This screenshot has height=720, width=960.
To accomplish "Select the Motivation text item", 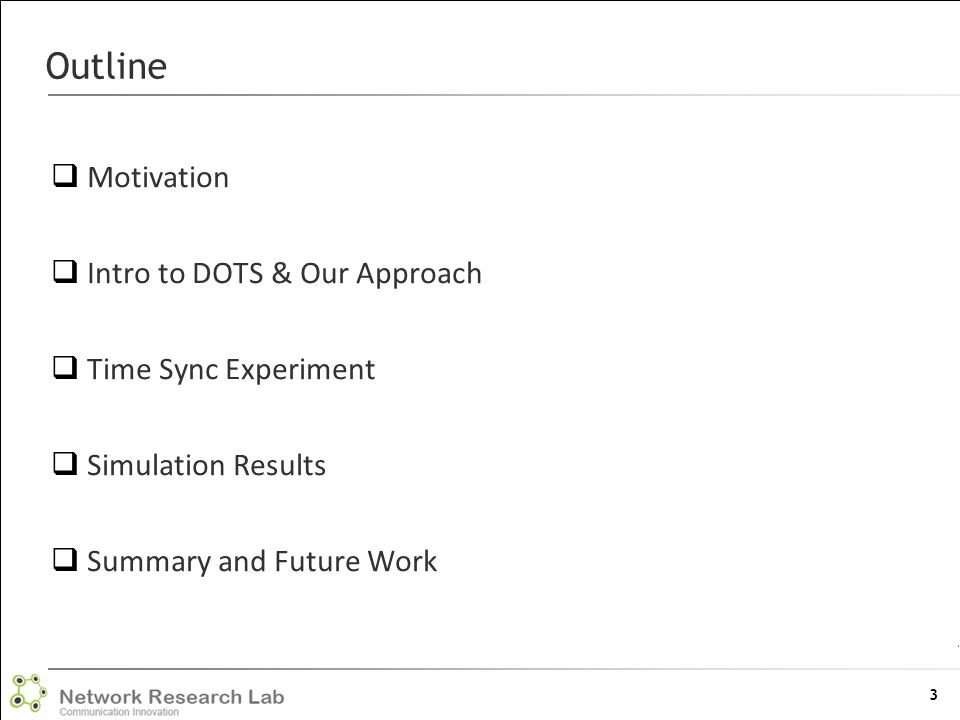I will pos(158,178).
